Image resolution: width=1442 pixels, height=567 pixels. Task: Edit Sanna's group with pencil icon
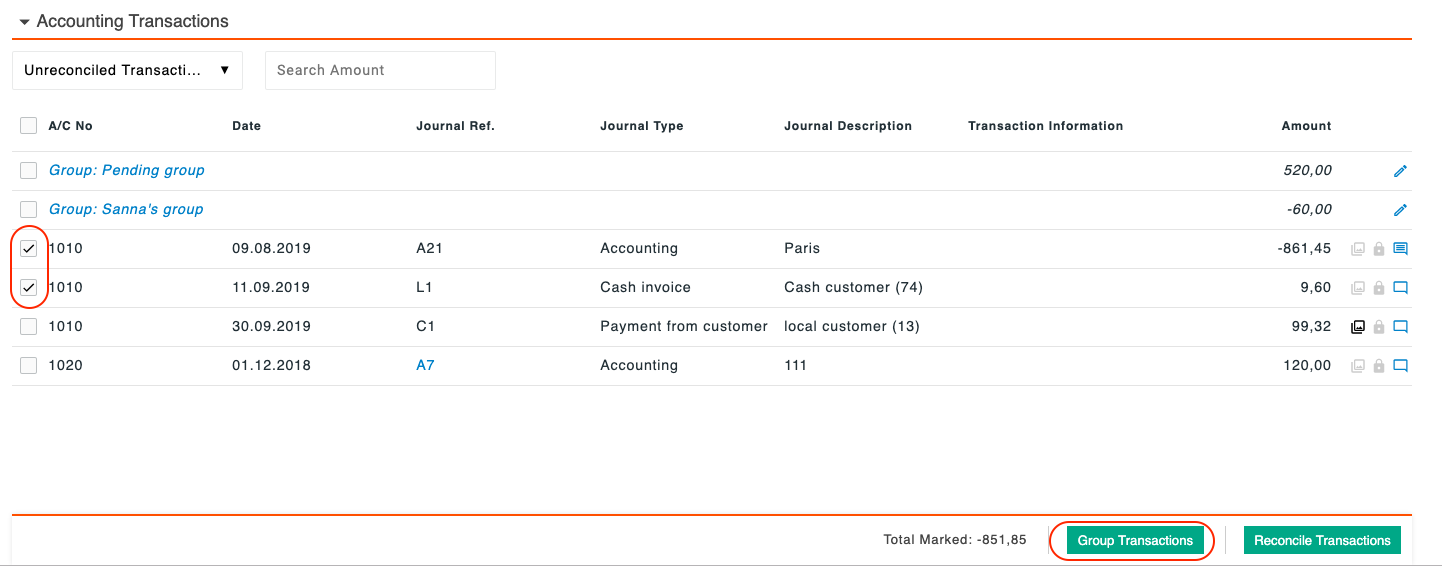(1400, 210)
